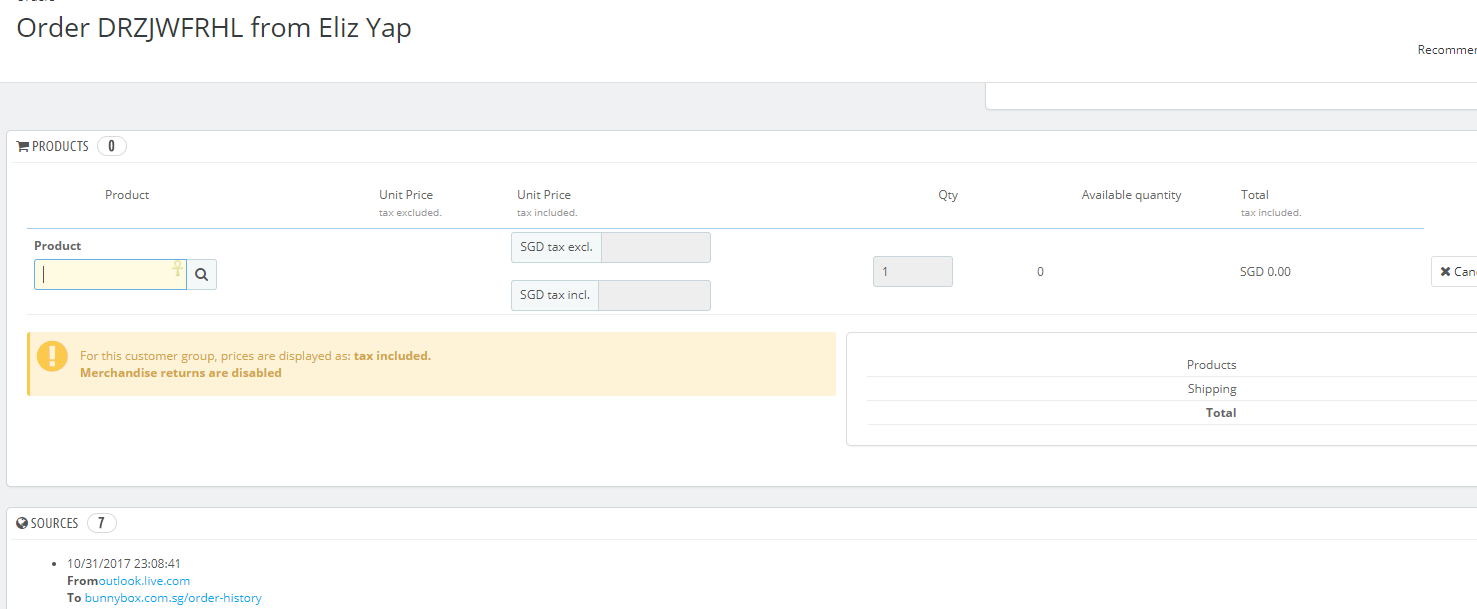Open the outlook.live.com source link

144,581
